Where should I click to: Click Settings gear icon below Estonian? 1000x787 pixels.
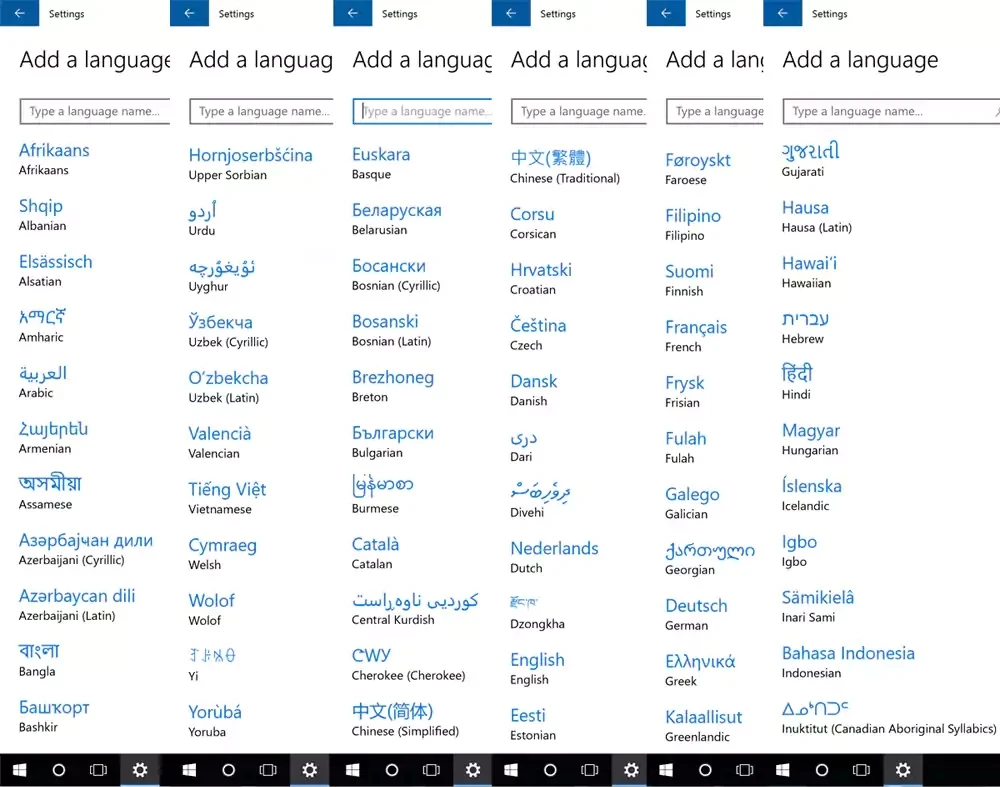coord(631,770)
